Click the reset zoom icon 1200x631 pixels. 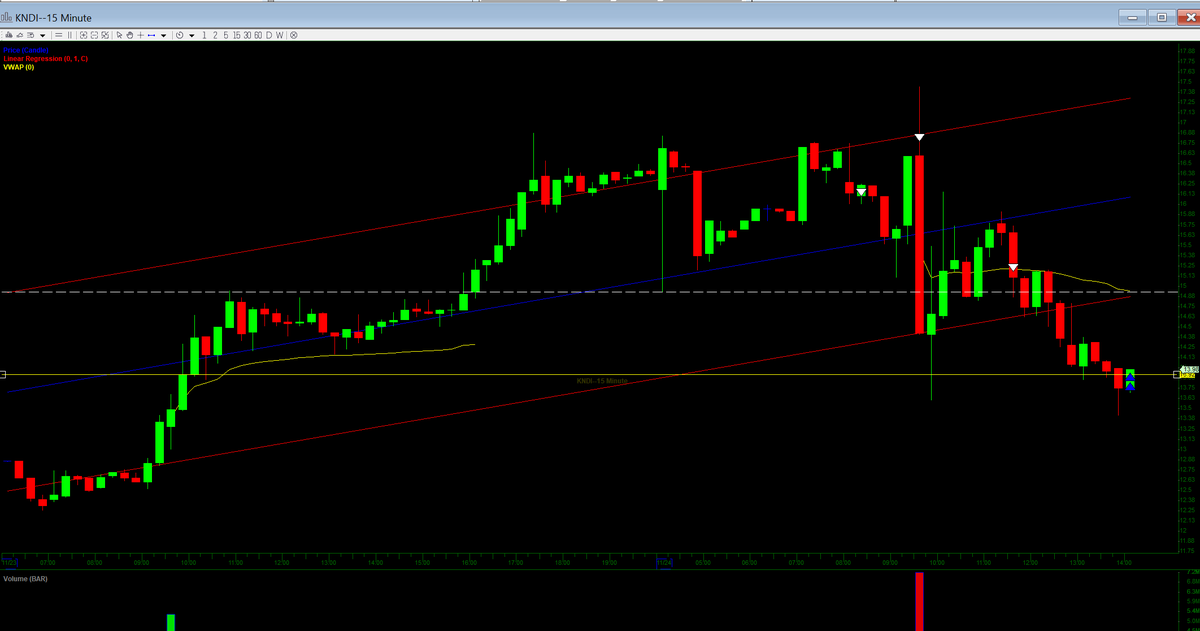105,35
